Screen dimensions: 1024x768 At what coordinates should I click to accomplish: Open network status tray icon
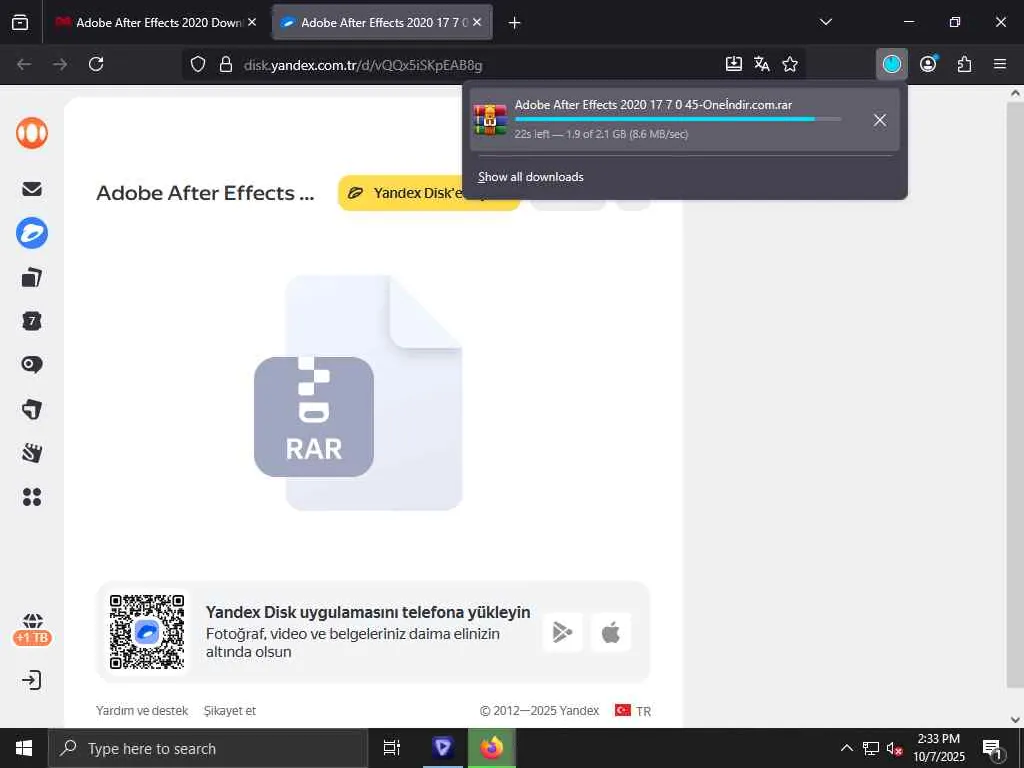click(x=871, y=748)
